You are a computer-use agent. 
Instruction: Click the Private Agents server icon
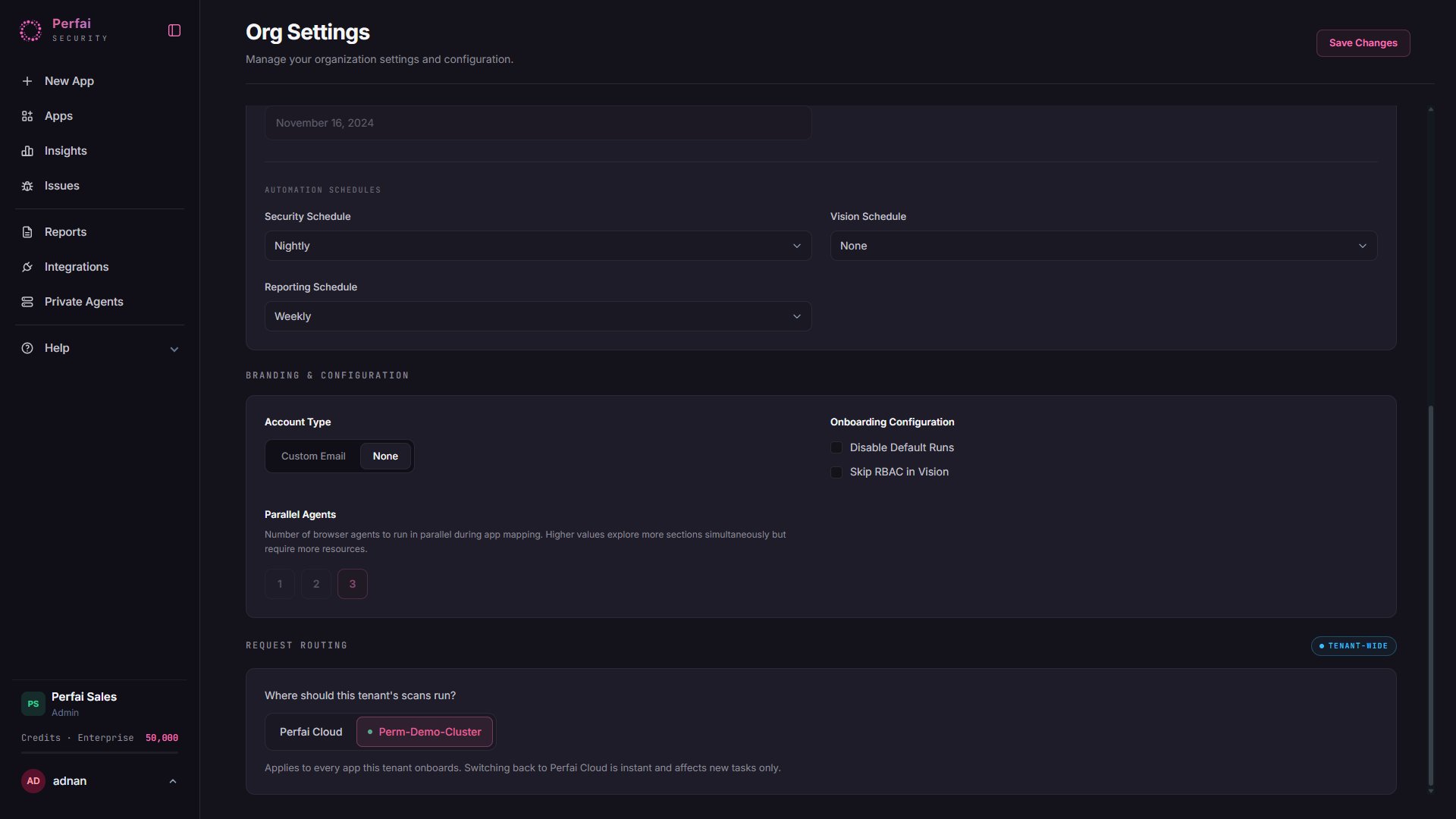(27, 302)
